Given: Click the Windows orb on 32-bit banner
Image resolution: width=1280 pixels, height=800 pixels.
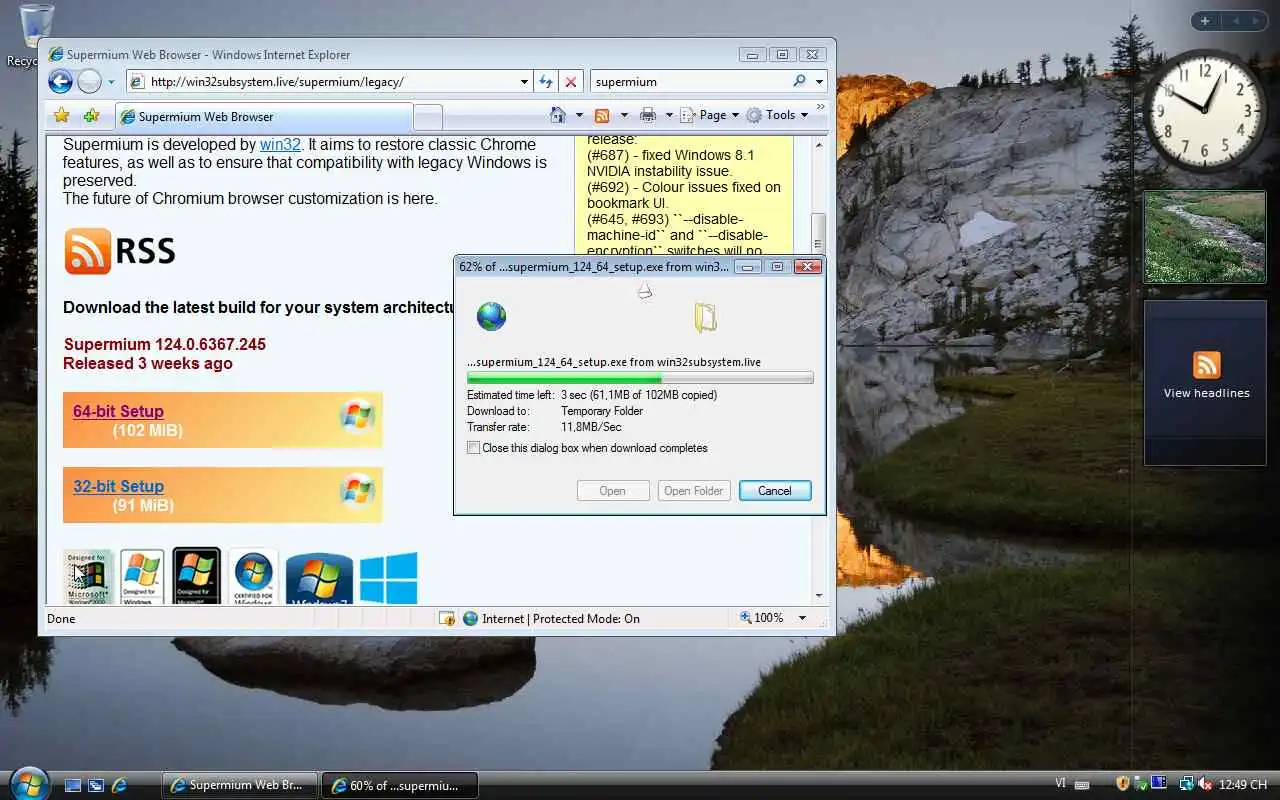Looking at the screenshot, I should (357, 490).
